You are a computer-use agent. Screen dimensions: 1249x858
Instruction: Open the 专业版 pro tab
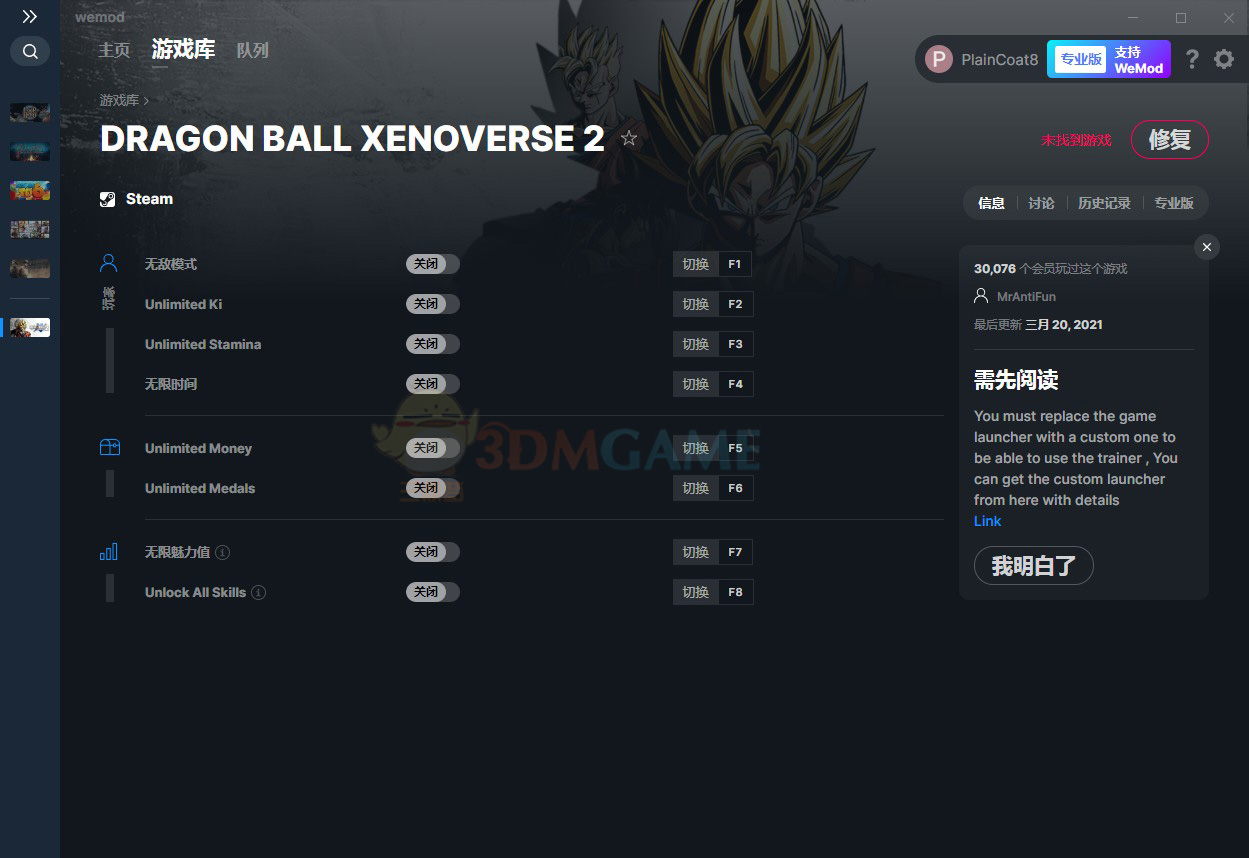click(1174, 203)
